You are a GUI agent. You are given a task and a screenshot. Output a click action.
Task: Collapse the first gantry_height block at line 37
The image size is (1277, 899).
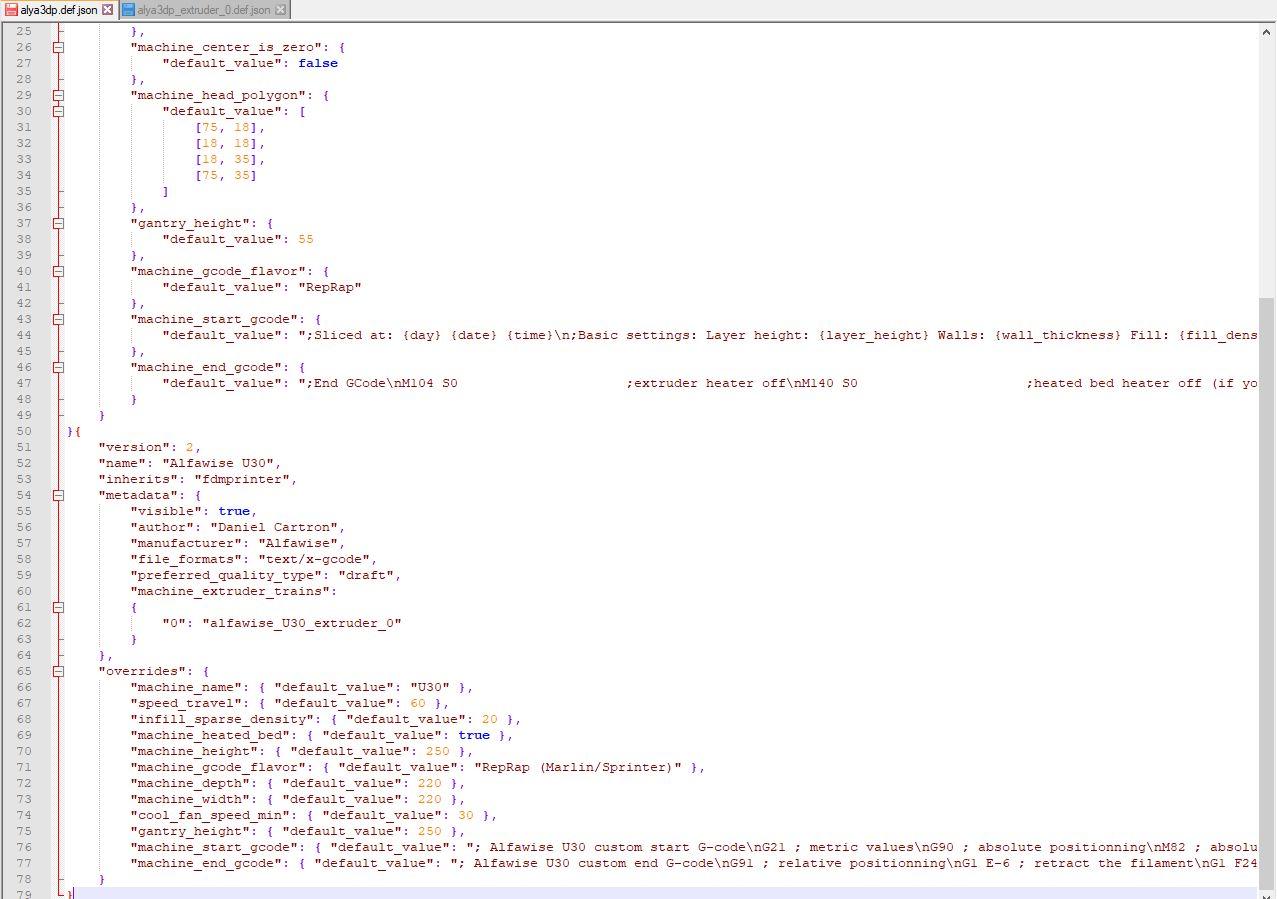click(x=58, y=223)
